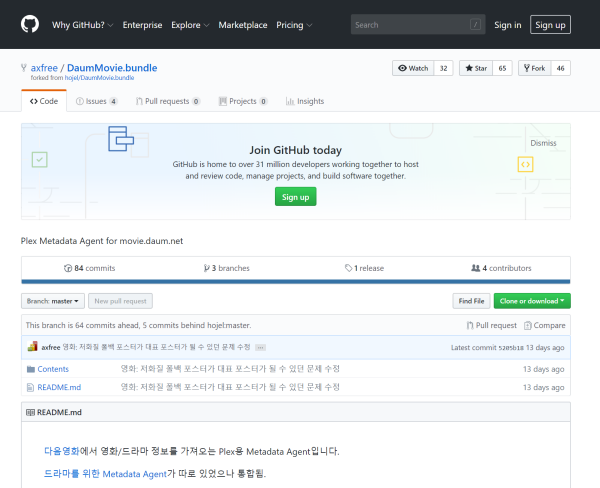Click the New pull request button

(x=121, y=301)
